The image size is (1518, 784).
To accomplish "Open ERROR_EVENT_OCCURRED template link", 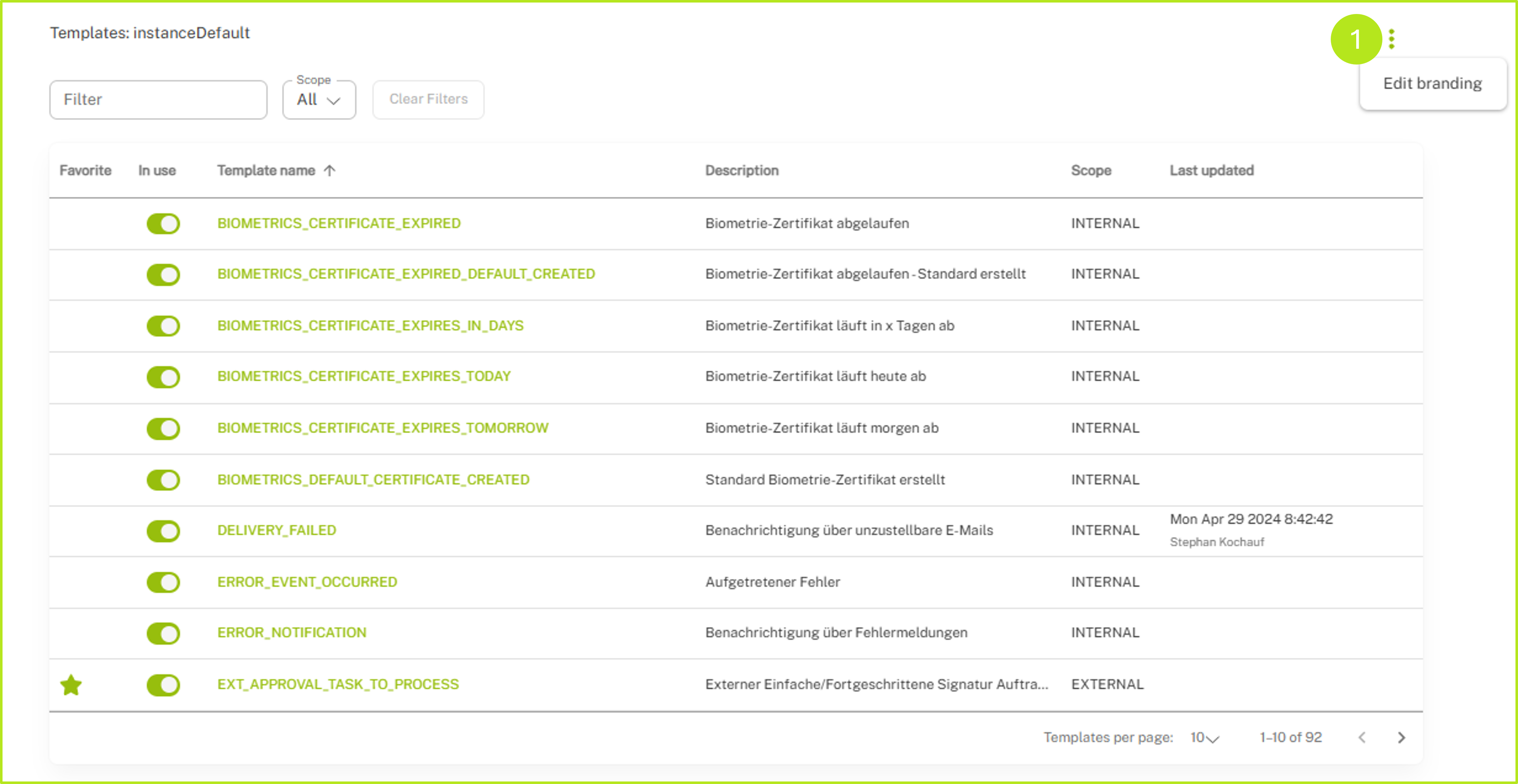I will (307, 582).
